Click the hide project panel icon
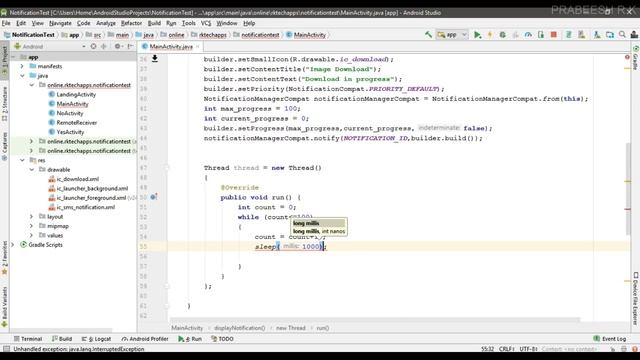The height and width of the screenshot is (360, 640). pyautogui.click(x=130, y=47)
